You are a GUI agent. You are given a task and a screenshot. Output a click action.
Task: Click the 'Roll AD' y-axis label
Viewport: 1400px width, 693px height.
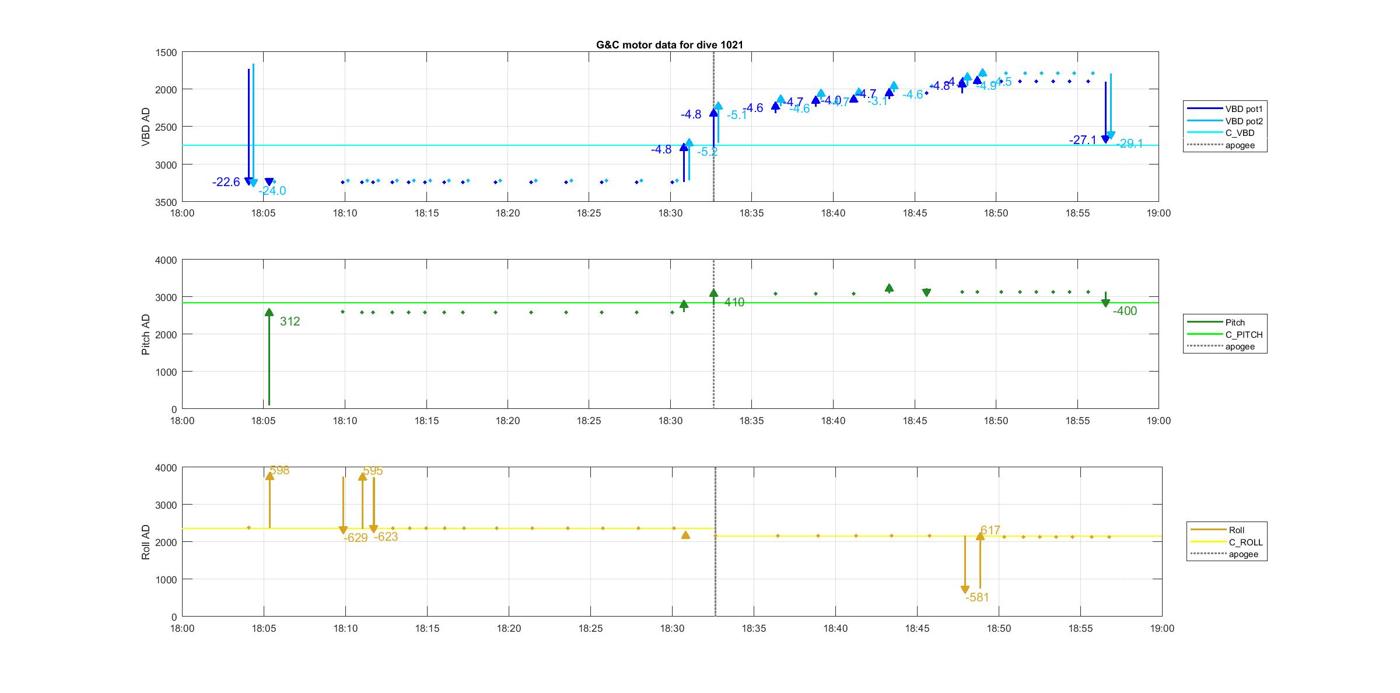tap(146, 541)
